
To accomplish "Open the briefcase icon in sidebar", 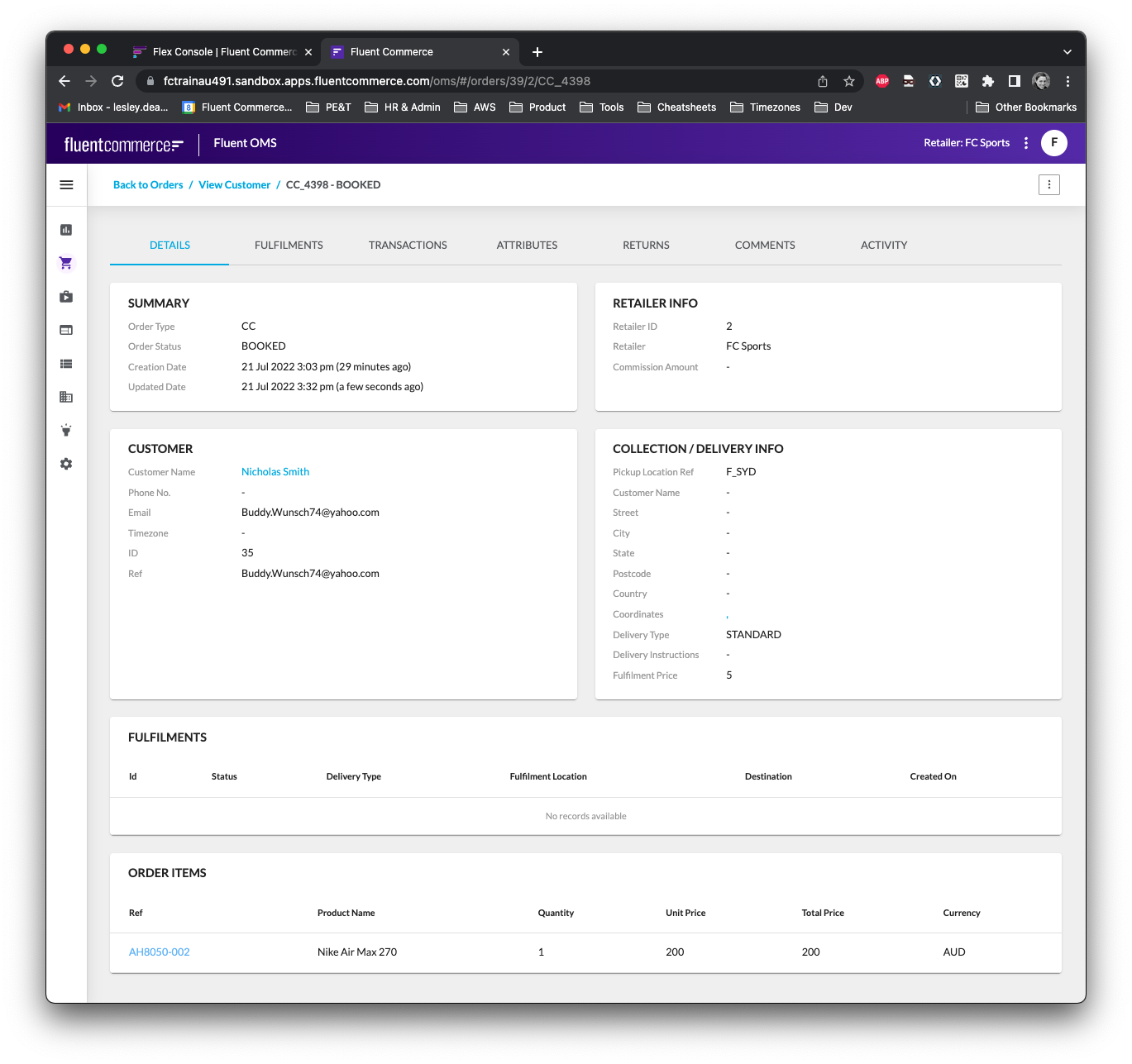I will (66, 297).
